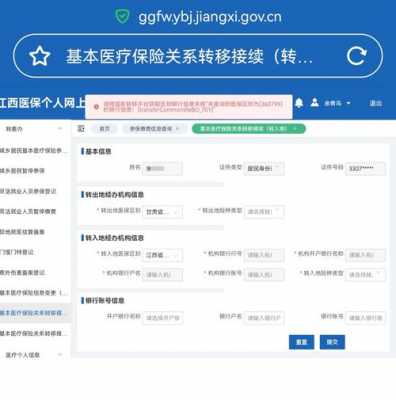Image resolution: width=396 pixels, height=400 pixels.
Task: Expand the 医疗个人信息 sidebar section
Action: coord(33,355)
